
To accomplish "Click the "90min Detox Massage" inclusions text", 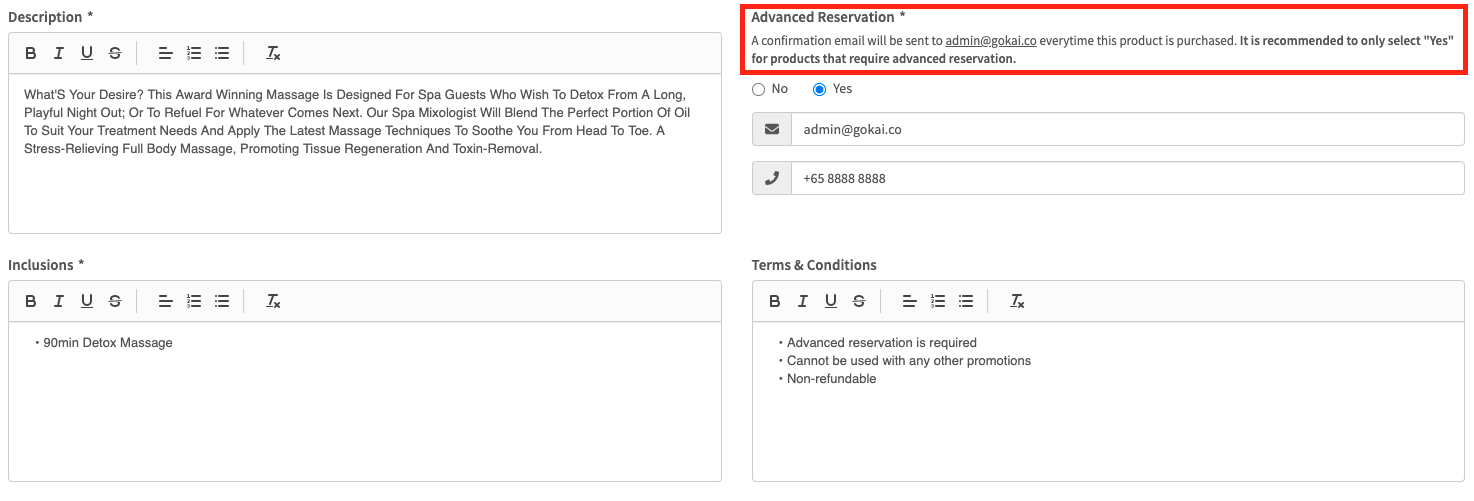I will [x=108, y=343].
